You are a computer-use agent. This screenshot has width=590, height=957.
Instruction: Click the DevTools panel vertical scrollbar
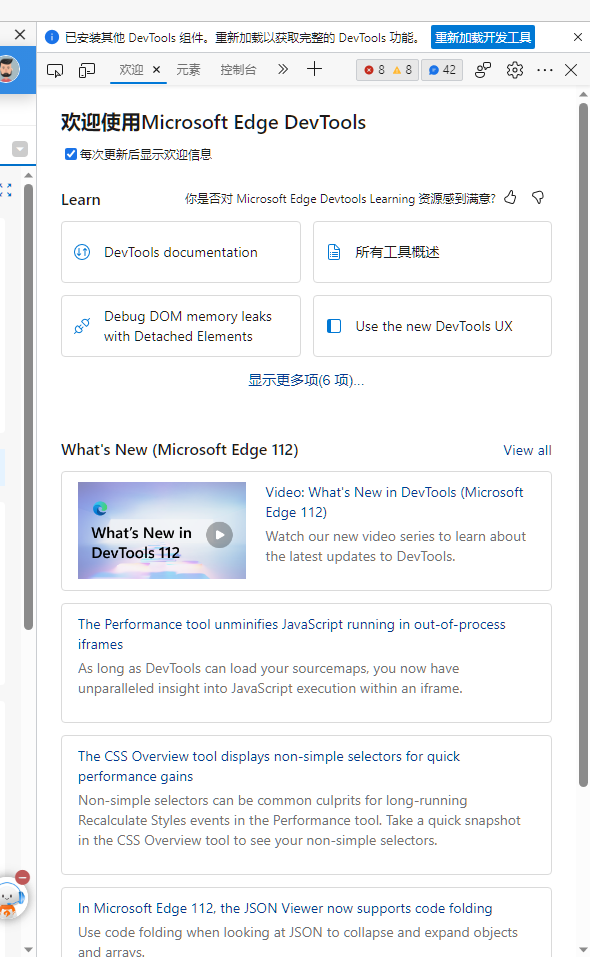(583, 445)
